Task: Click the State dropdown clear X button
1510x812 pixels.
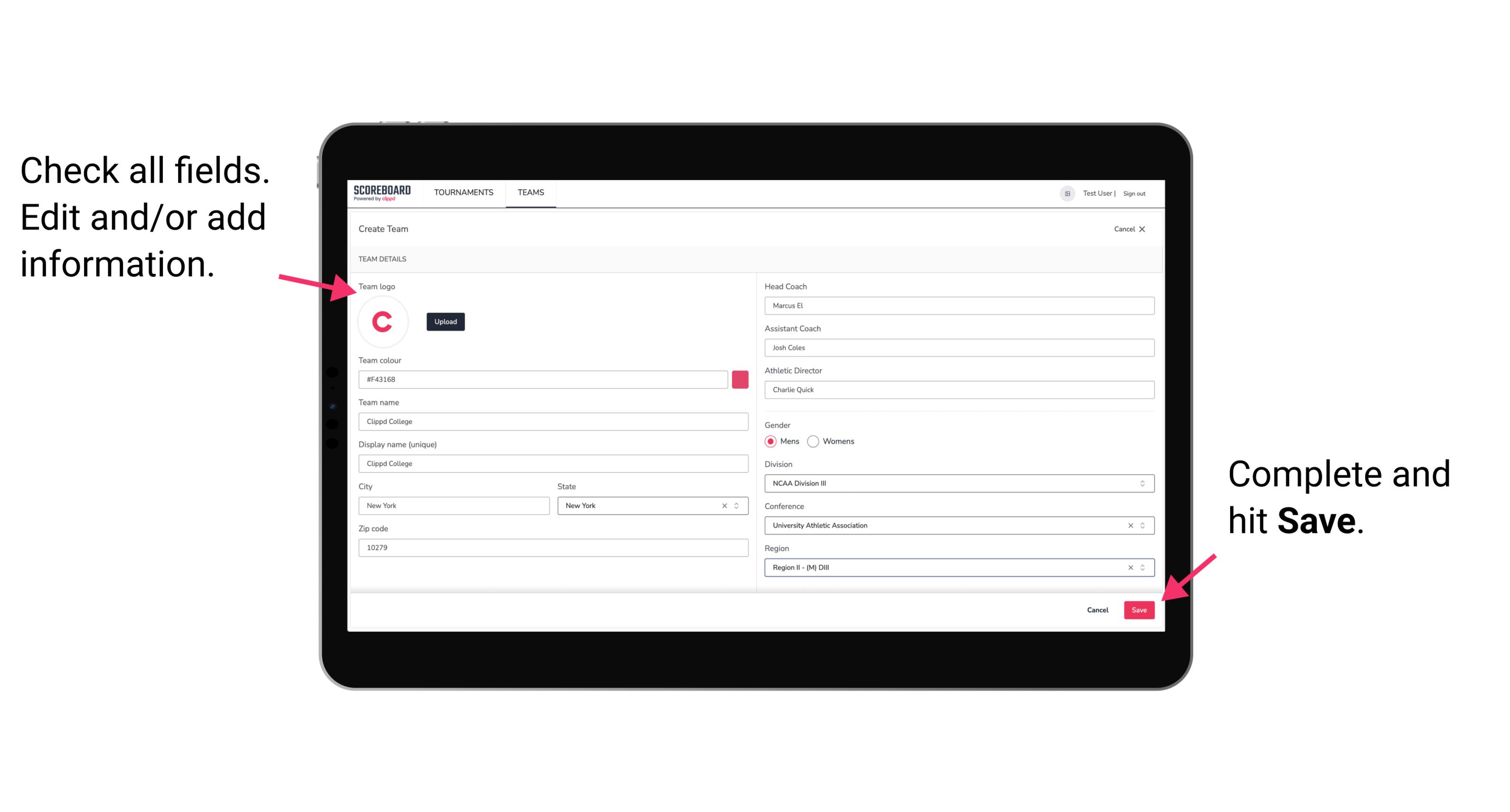Action: (725, 505)
